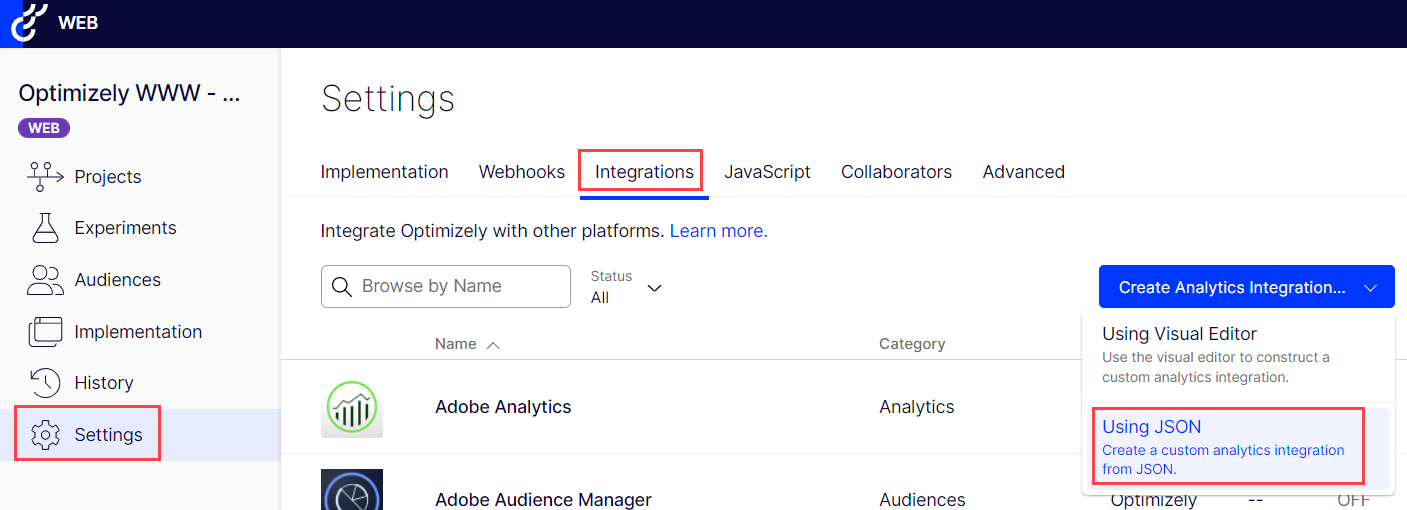Go to the Advanced tab
Viewport: 1407px width, 510px height.
[1023, 172]
